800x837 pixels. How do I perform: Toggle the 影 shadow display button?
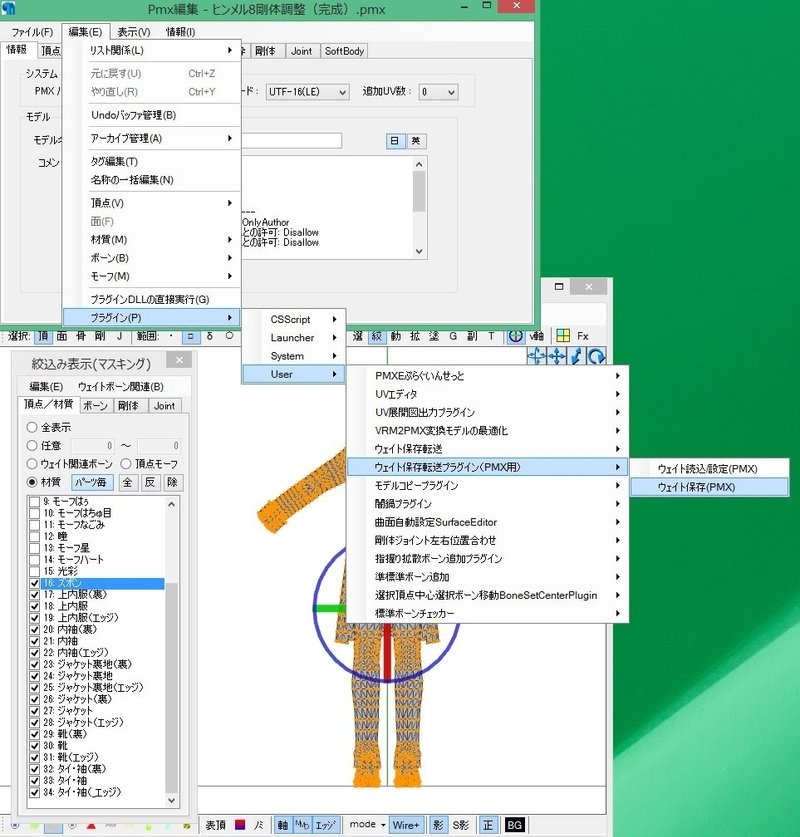[438, 825]
